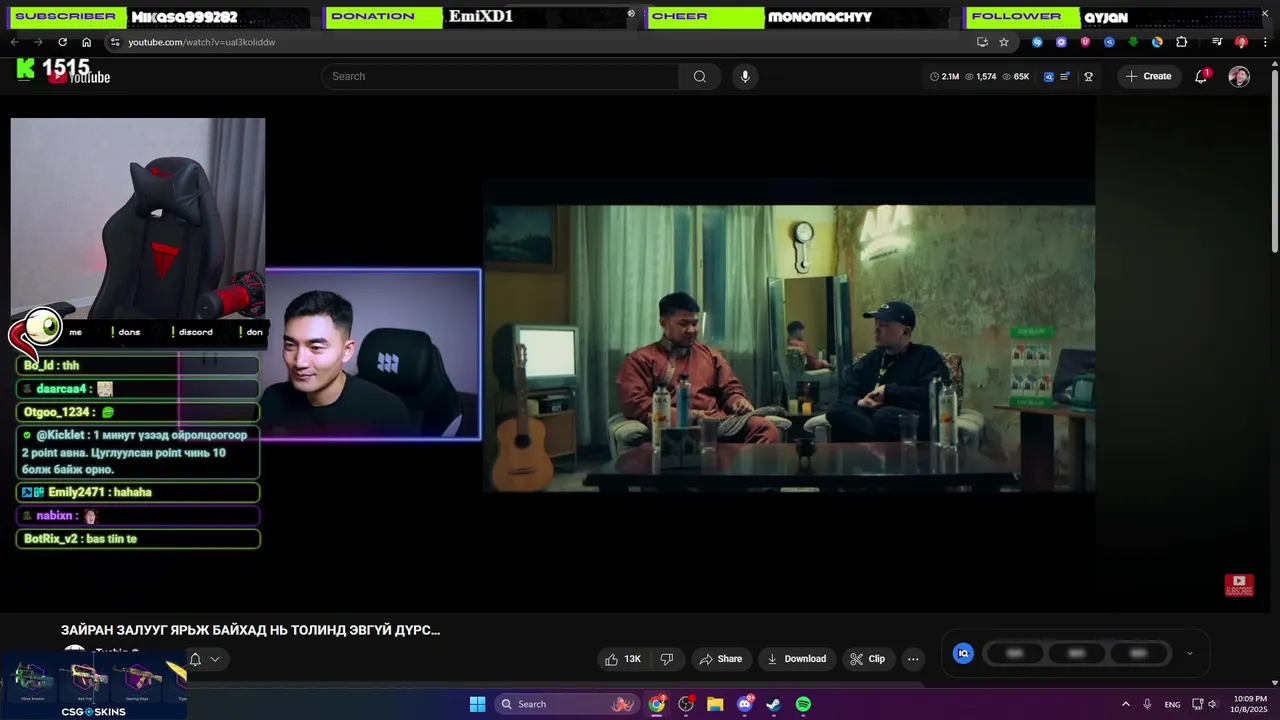This screenshot has height=720, width=1280.
Task: Open Spotify from the taskbar
Action: click(x=803, y=704)
